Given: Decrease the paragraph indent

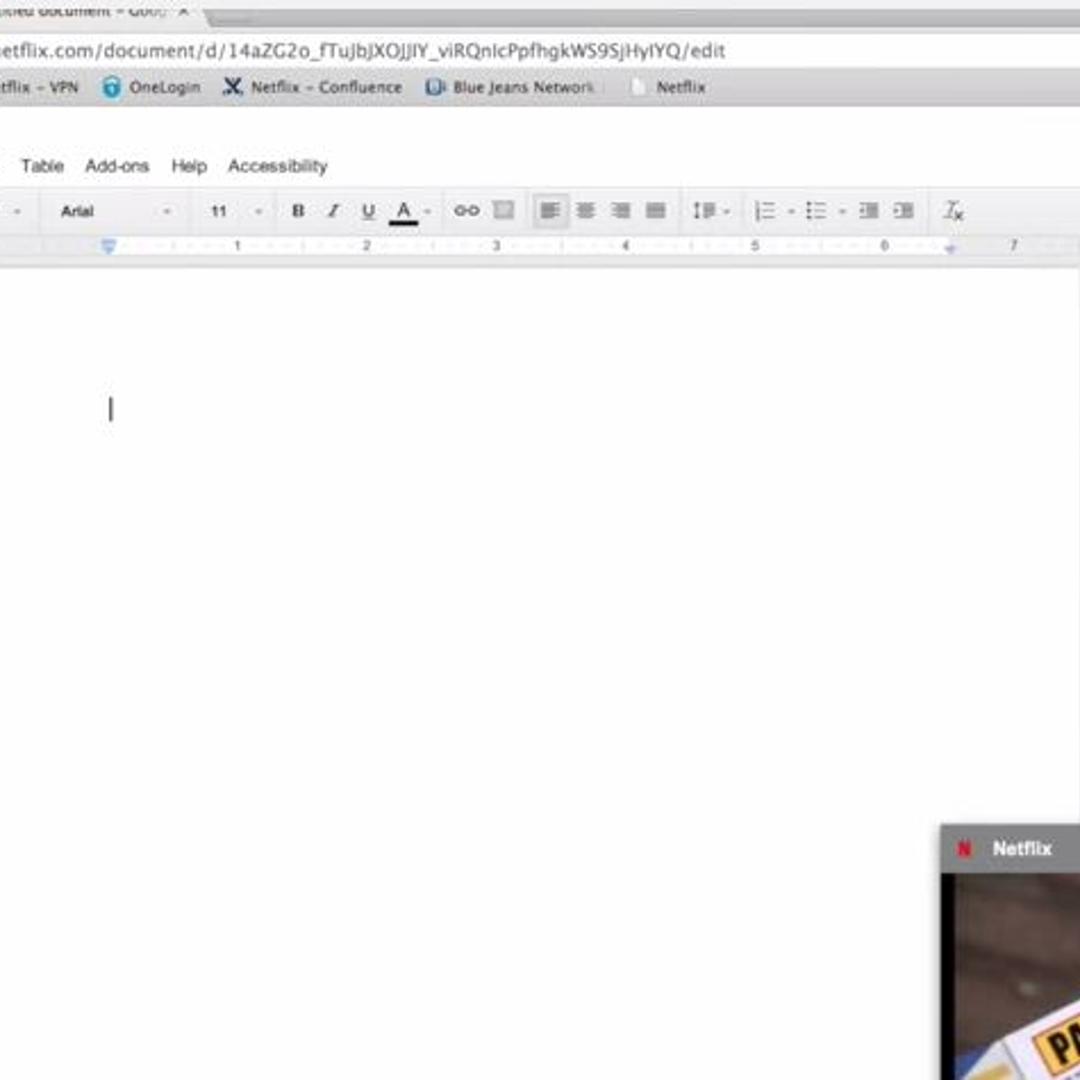Looking at the screenshot, I should click(869, 211).
